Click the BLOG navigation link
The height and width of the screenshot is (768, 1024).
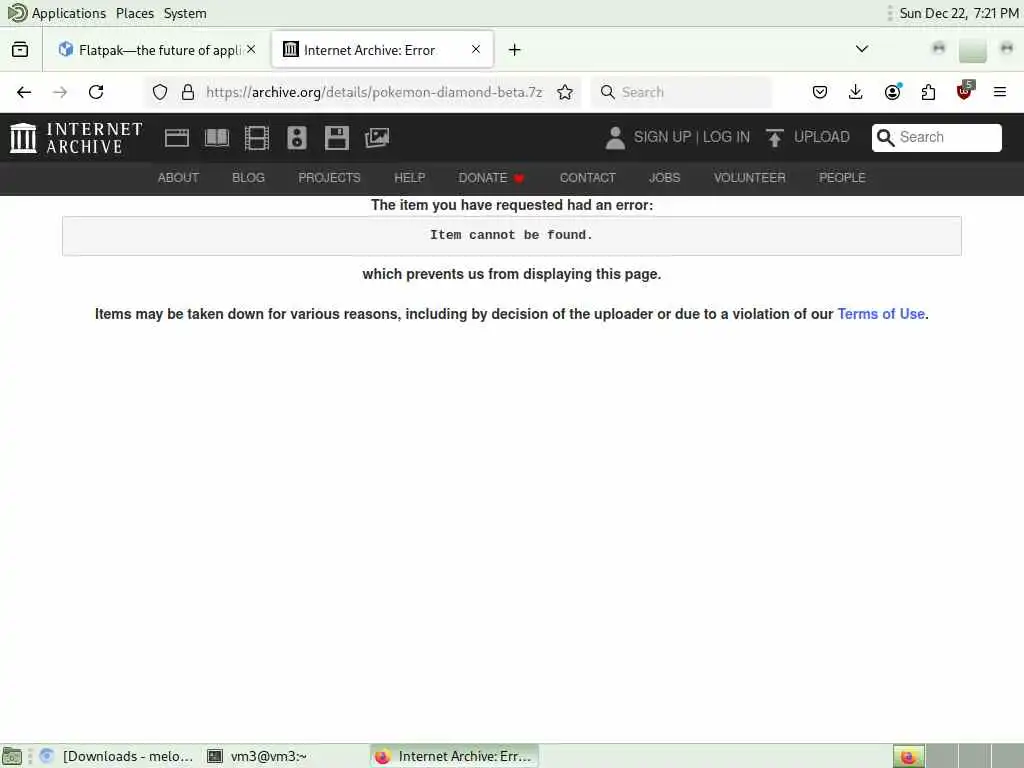coord(248,178)
